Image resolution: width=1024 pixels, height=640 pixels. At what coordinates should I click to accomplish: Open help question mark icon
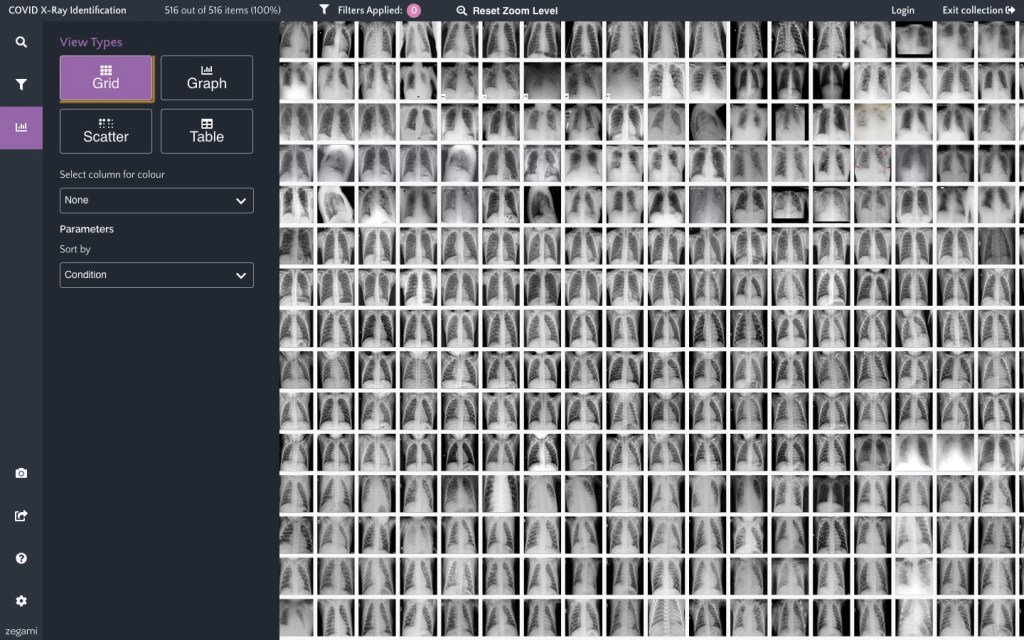[x=21, y=558]
